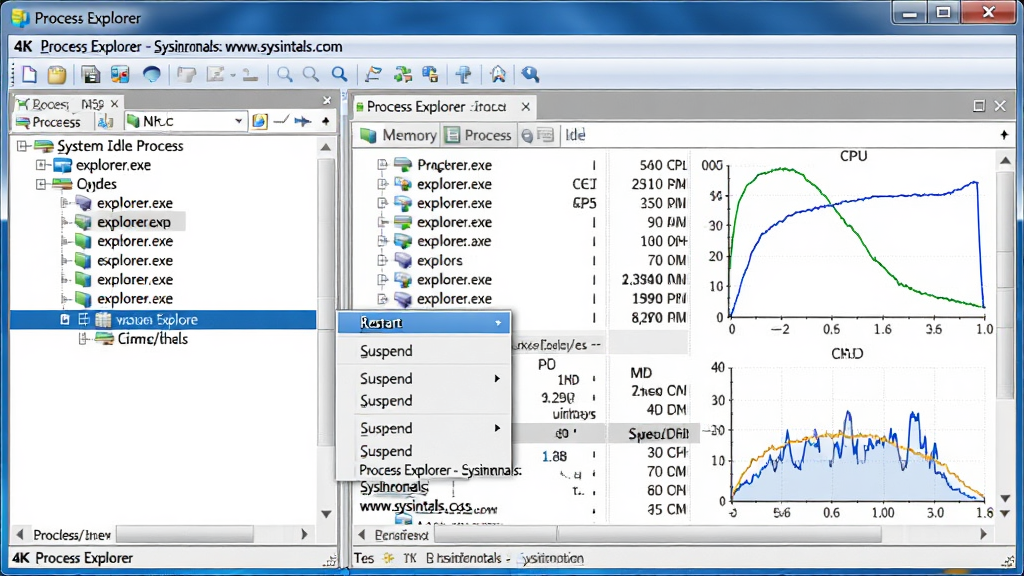The width and height of the screenshot is (1024, 576).
Task: Expand the explorer.exe node under System Idle Process
Action: 41,165
